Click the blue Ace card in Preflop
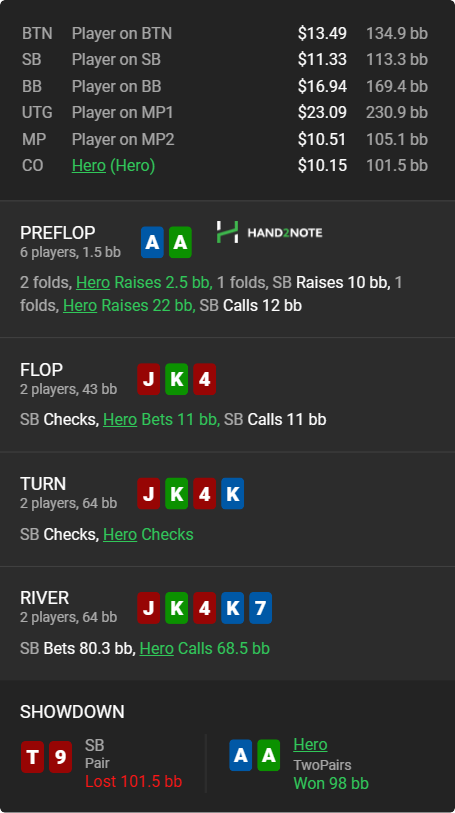455x813 pixels. (152, 242)
